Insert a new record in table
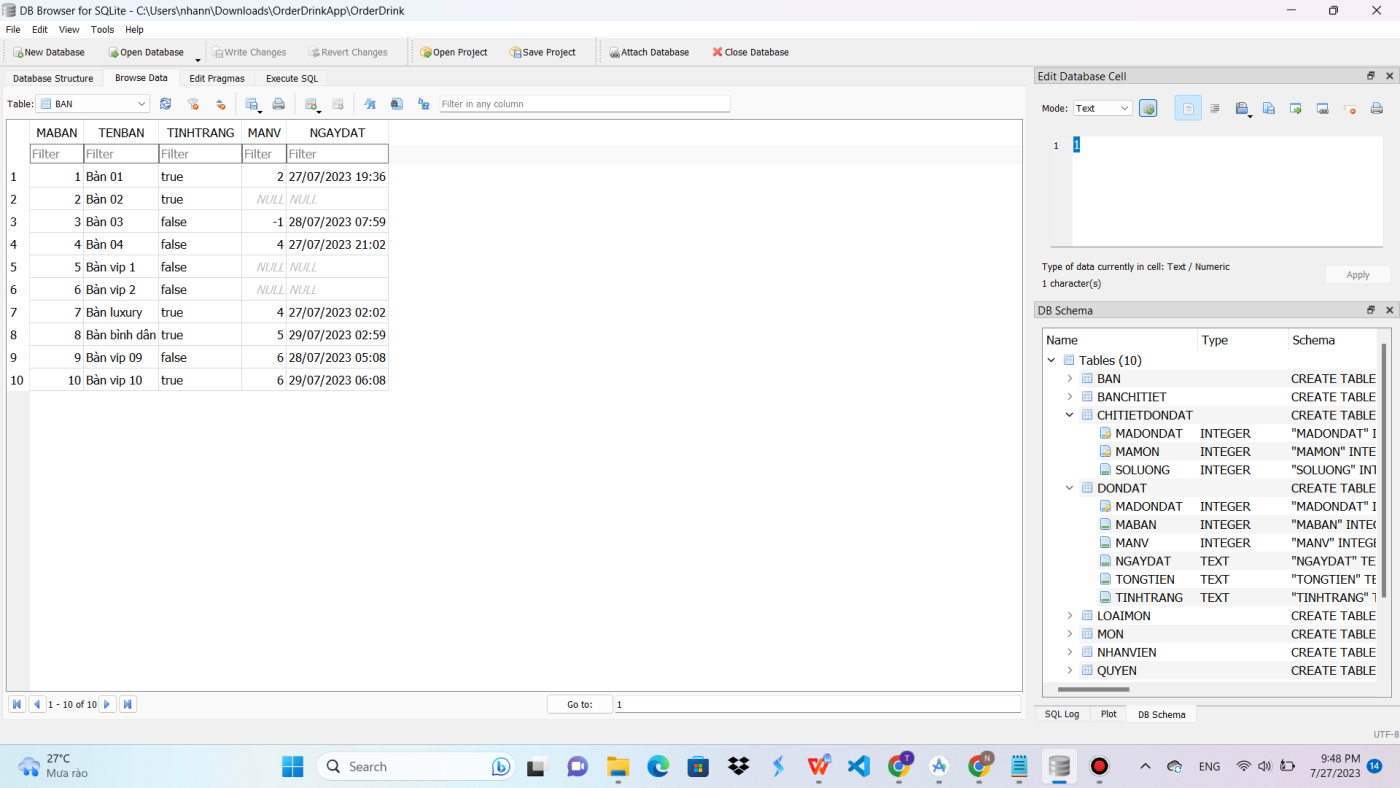The image size is (1400, 788). click(x=311, y=104)
